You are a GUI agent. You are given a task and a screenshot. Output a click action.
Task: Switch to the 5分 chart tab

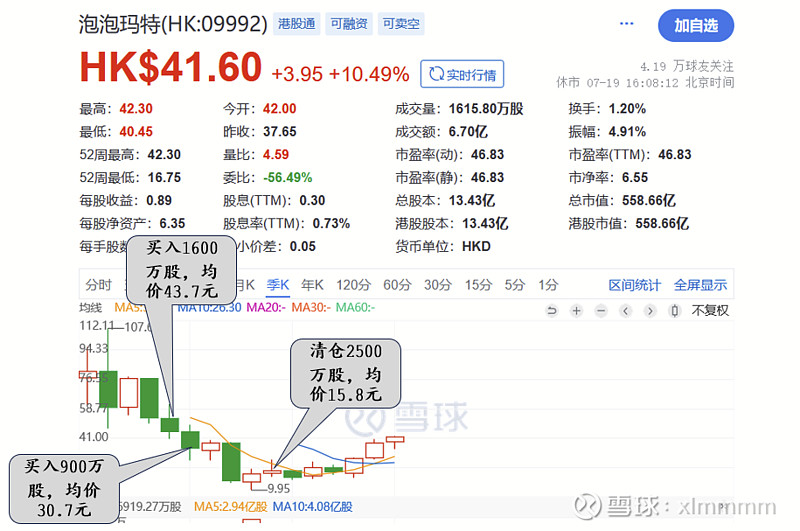coord(515,285)
